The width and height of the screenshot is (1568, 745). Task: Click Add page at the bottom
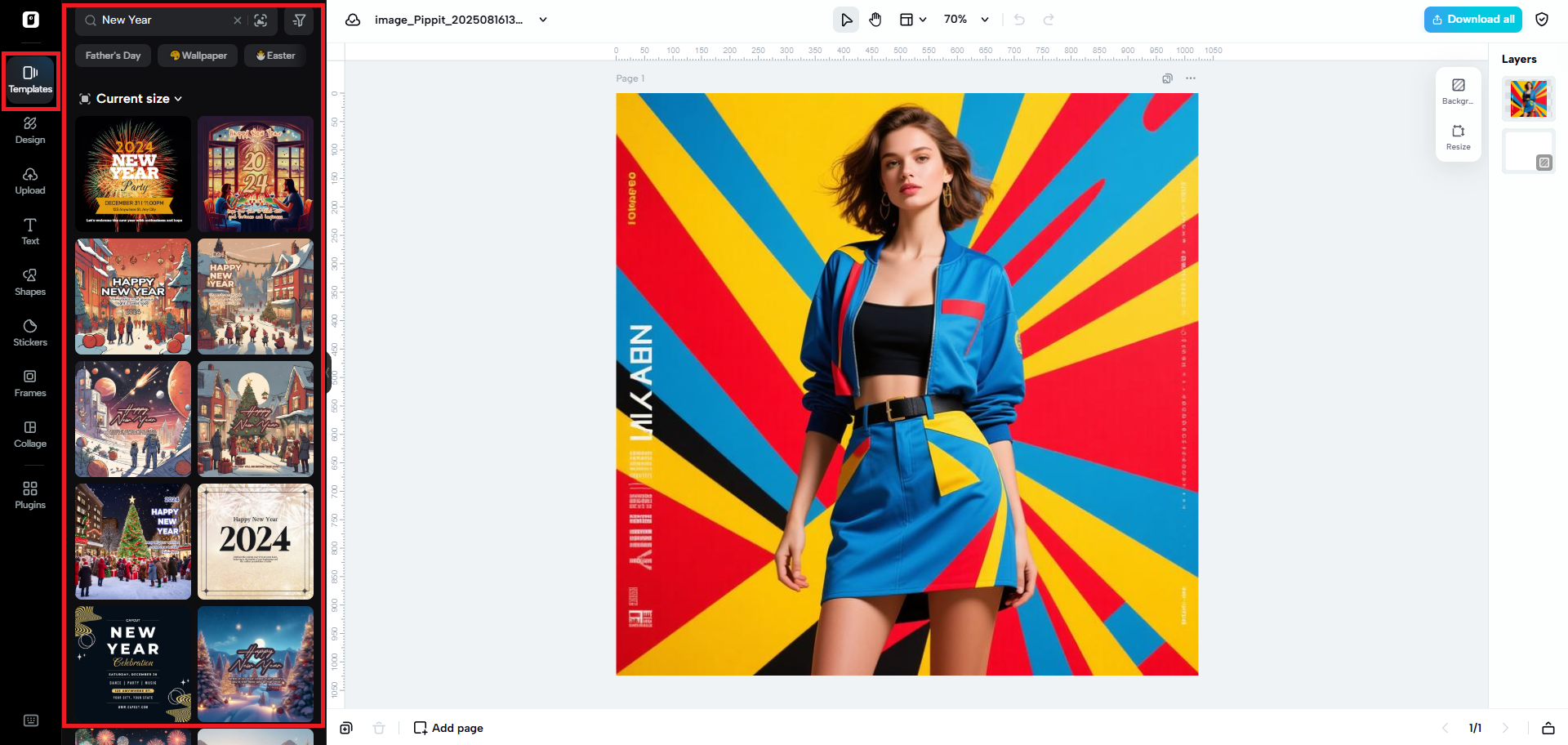coord(448,727)
